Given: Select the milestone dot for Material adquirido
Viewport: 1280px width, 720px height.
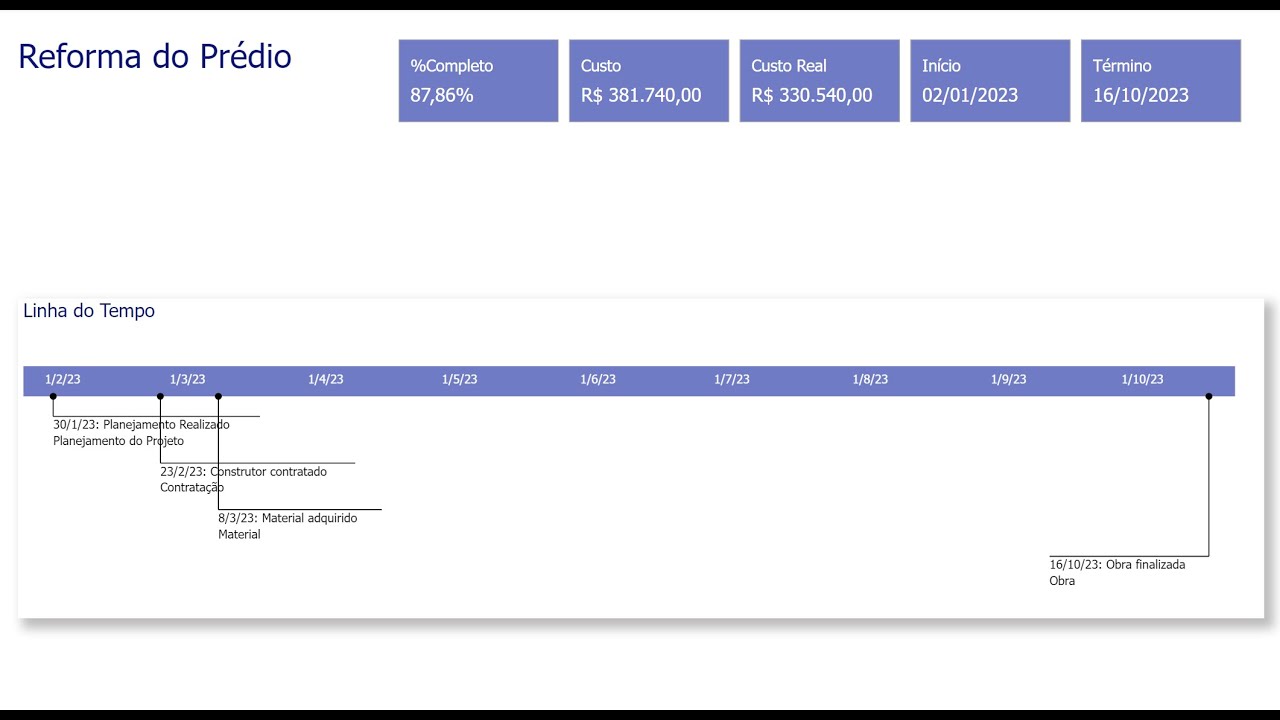Looking at the screenshot, I should coord(218,397).
